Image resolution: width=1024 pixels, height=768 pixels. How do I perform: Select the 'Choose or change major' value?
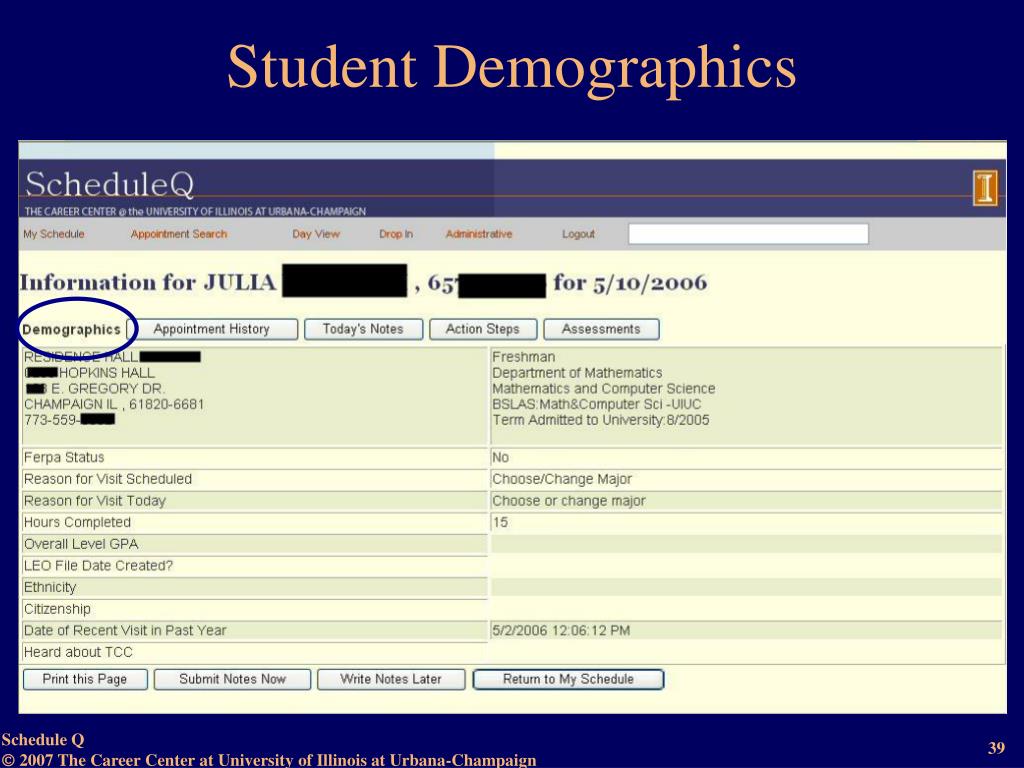569,501
